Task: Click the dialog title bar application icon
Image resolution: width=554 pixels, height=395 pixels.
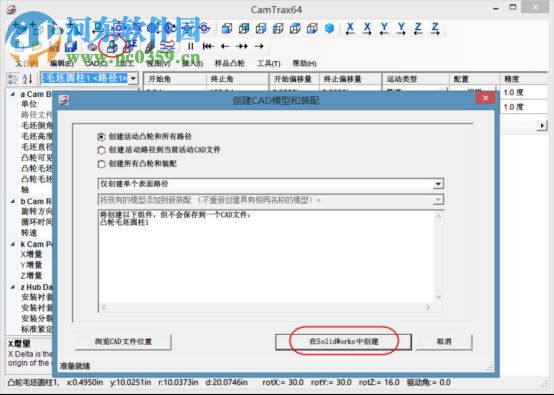Action: pos(64,100)
